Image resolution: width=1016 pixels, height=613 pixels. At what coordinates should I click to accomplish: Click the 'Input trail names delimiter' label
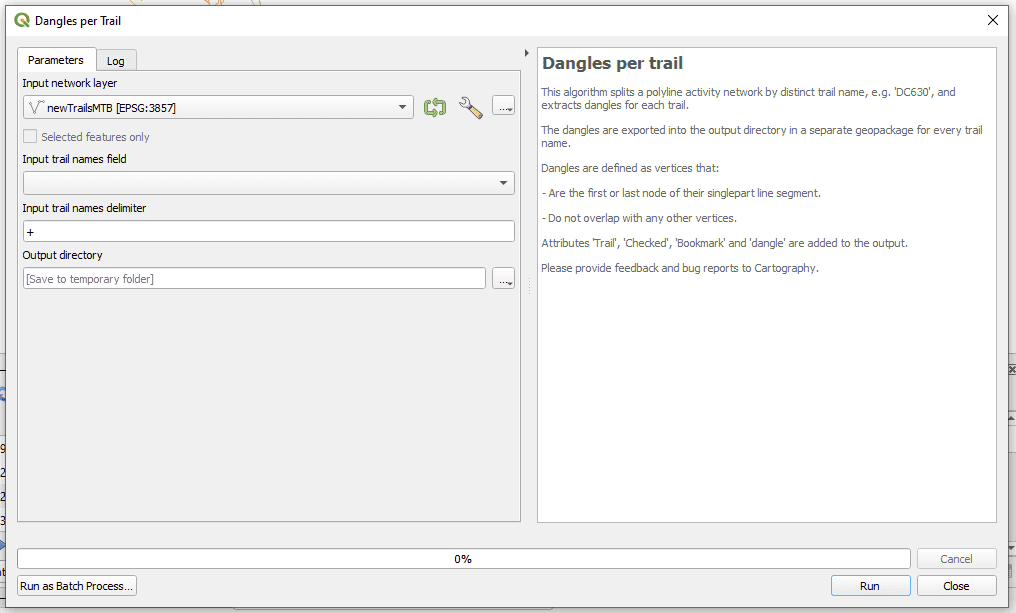84,208
